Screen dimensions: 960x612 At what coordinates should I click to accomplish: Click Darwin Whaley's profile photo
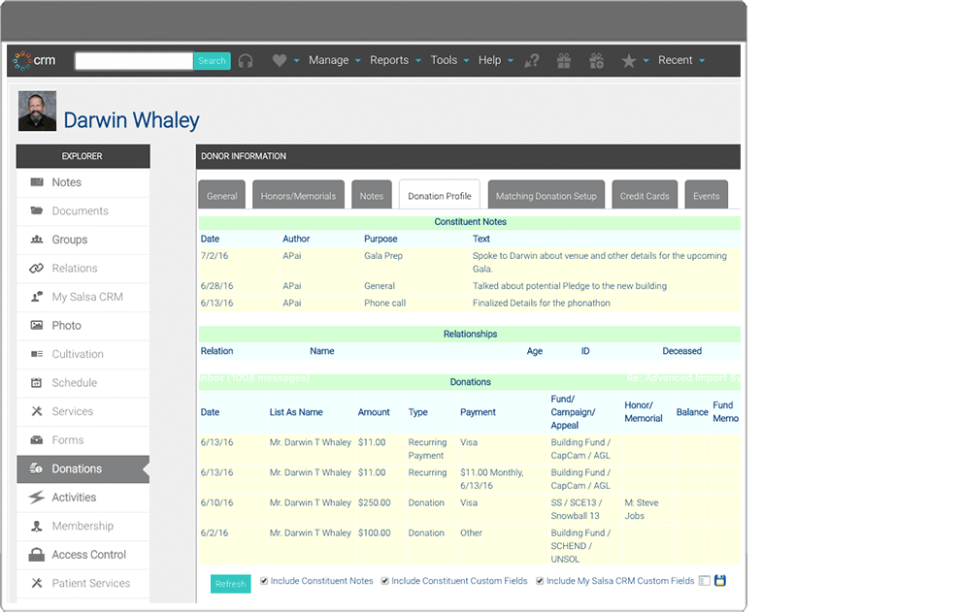pos(37,111)
